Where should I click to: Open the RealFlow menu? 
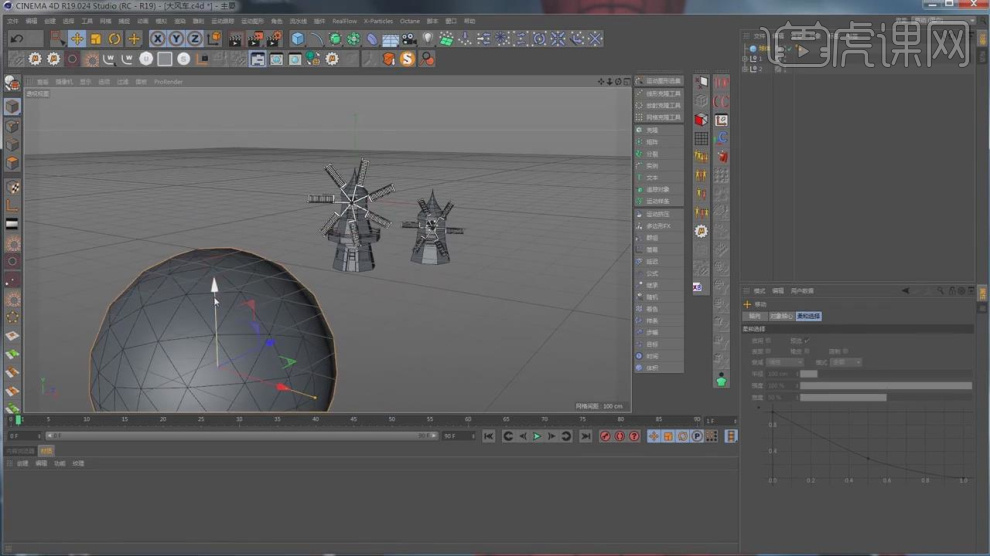coord(344,20)
